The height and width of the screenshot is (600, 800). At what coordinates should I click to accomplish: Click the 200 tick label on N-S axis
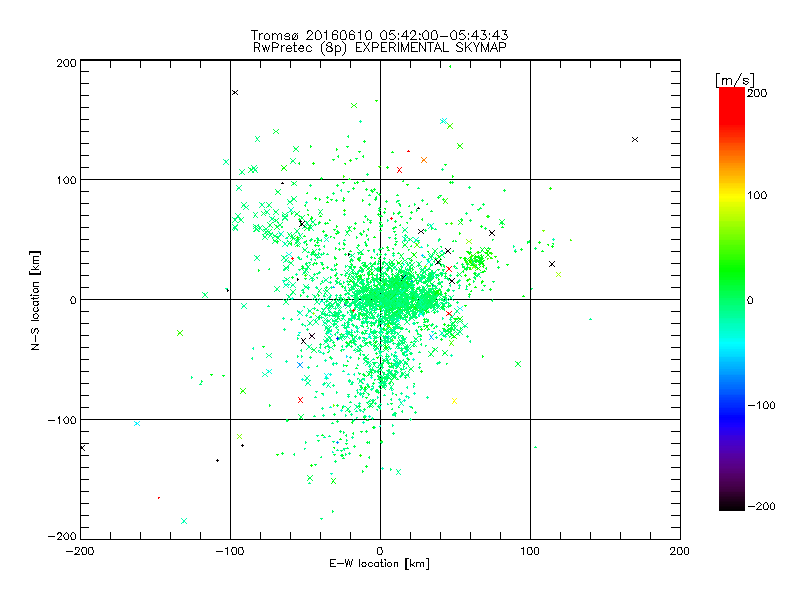[66, 63]
